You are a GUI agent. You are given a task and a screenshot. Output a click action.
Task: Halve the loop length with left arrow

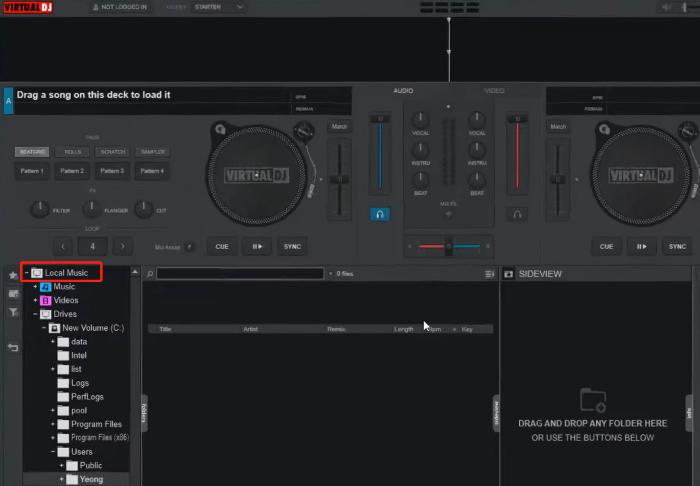tap(63, 246)
